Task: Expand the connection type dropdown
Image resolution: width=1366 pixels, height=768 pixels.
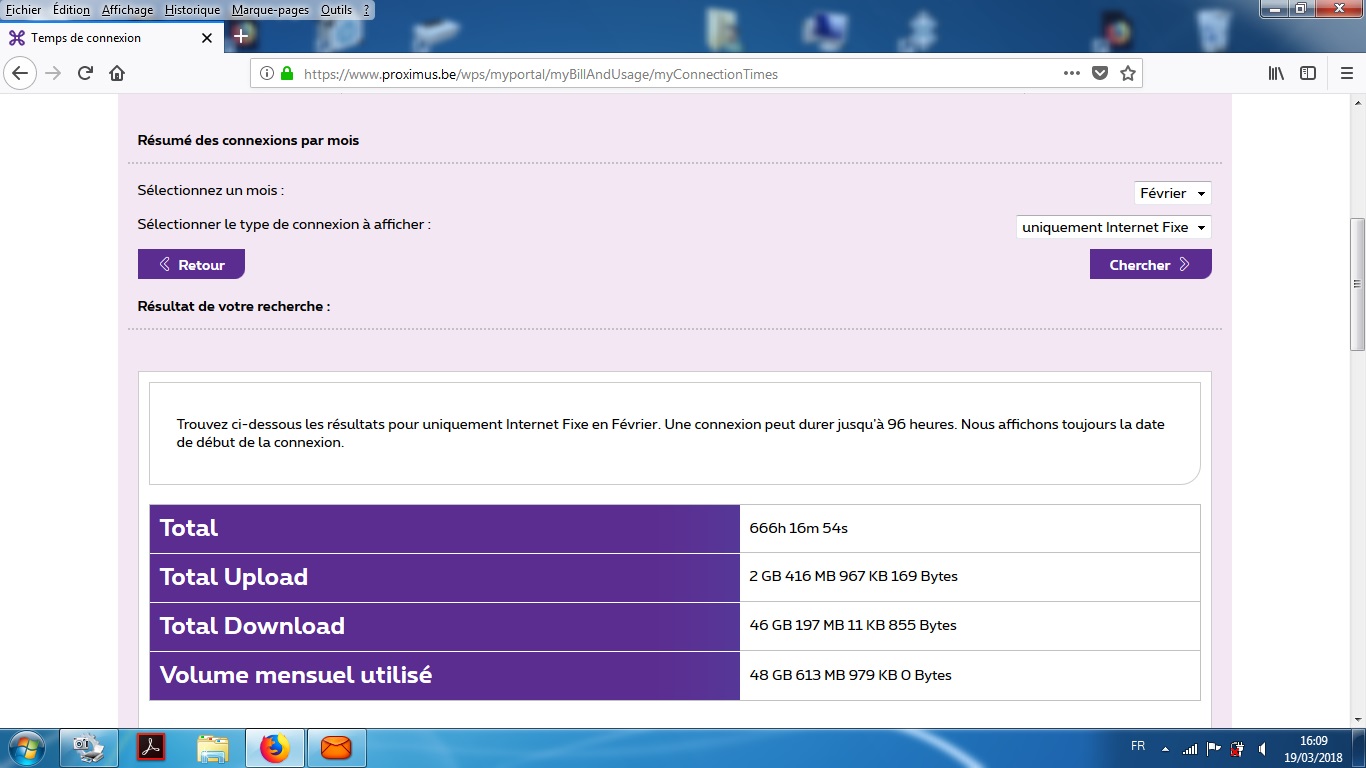Action: [1113, 227]
